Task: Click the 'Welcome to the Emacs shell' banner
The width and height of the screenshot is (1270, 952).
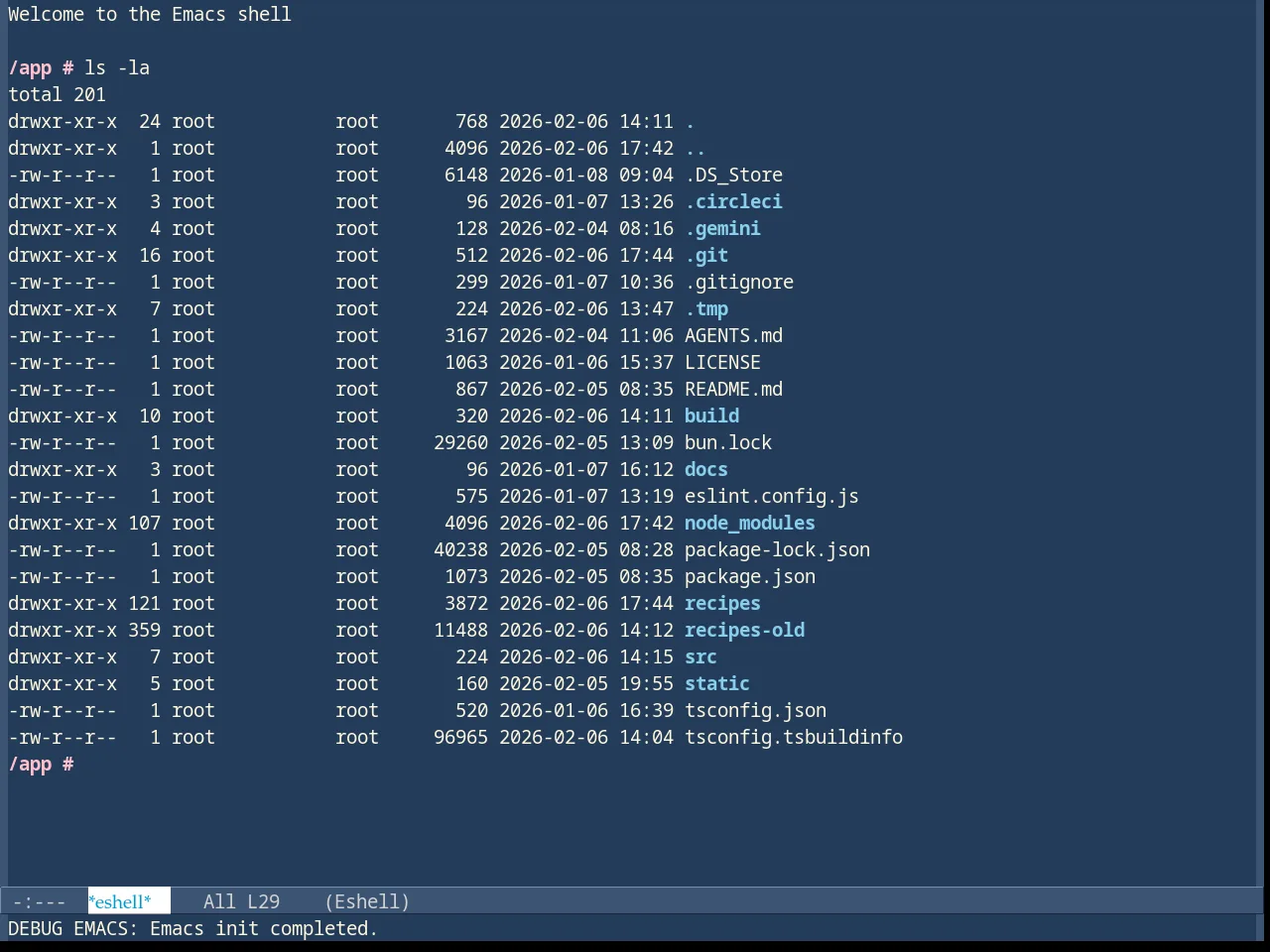Action: coord(150,14)
